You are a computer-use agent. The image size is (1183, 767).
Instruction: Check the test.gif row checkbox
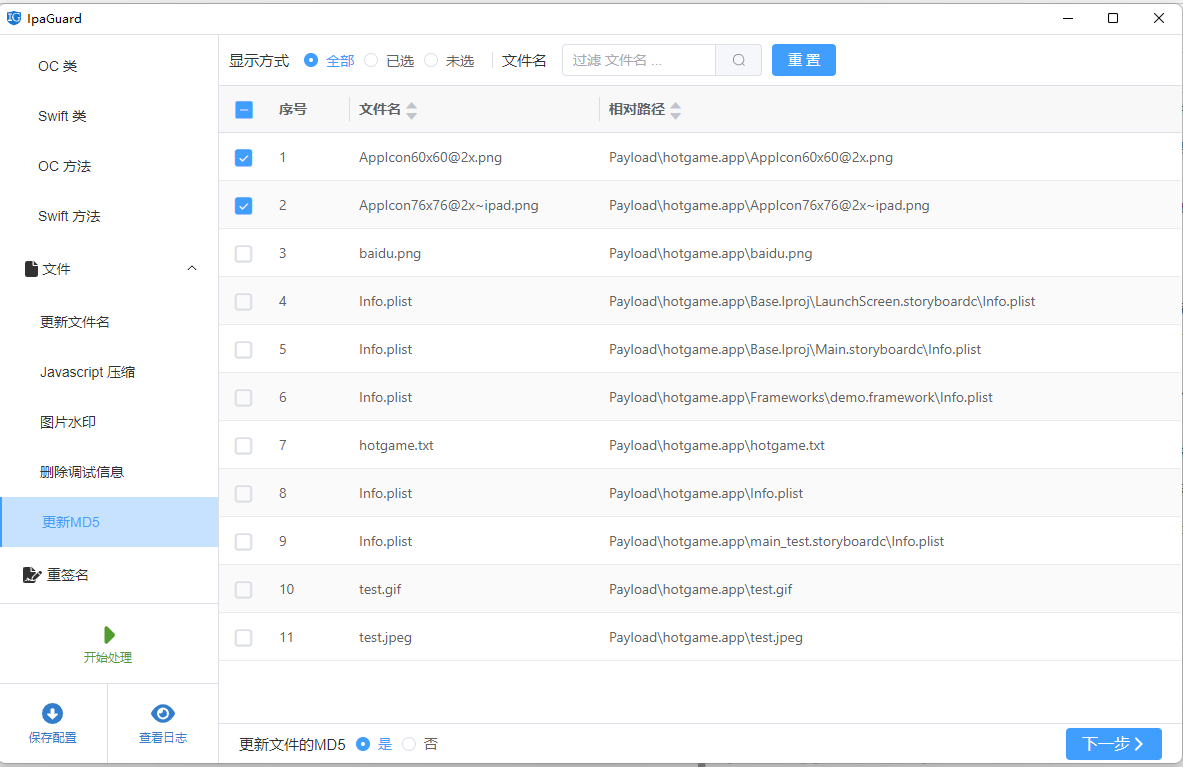click(x=244, y=590)
